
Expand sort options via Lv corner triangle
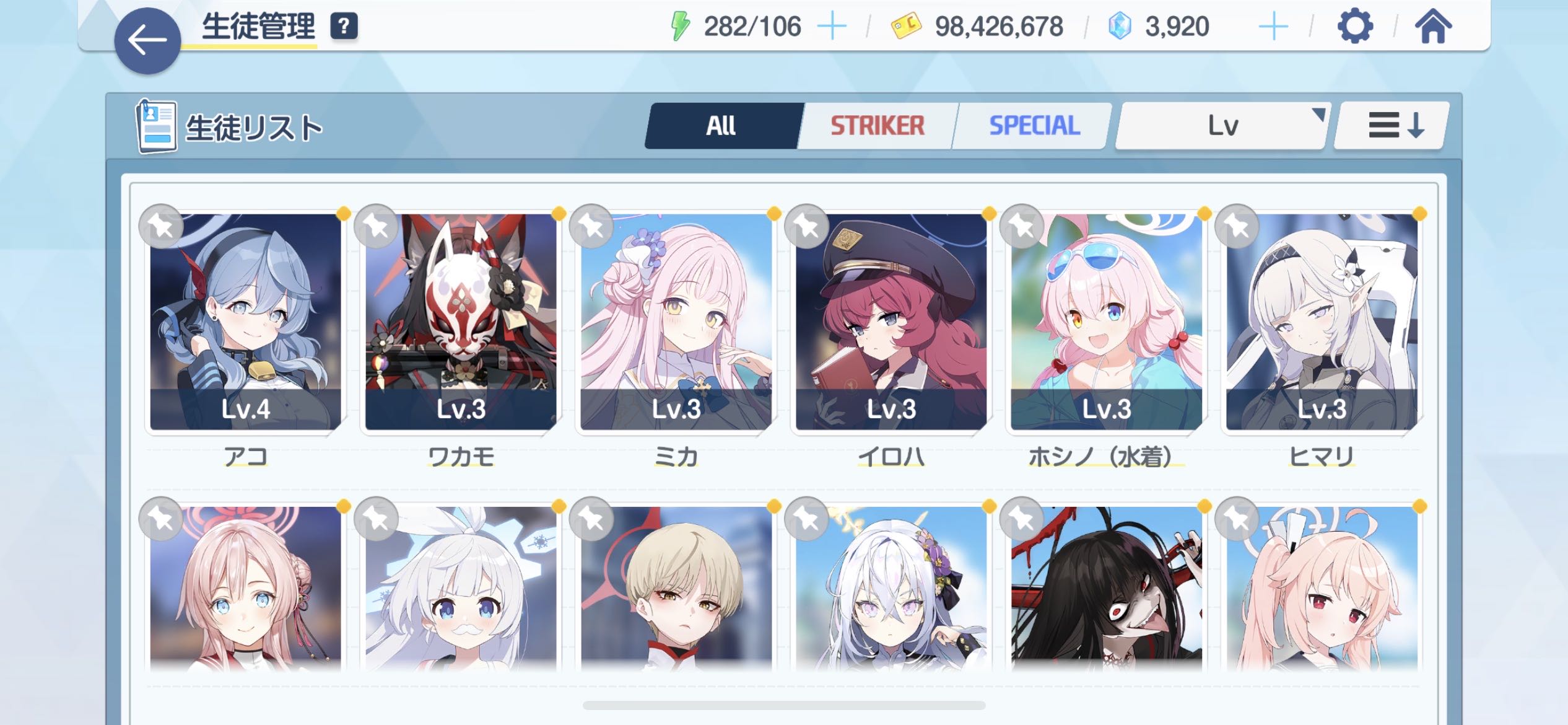[x=1318, y=114]
